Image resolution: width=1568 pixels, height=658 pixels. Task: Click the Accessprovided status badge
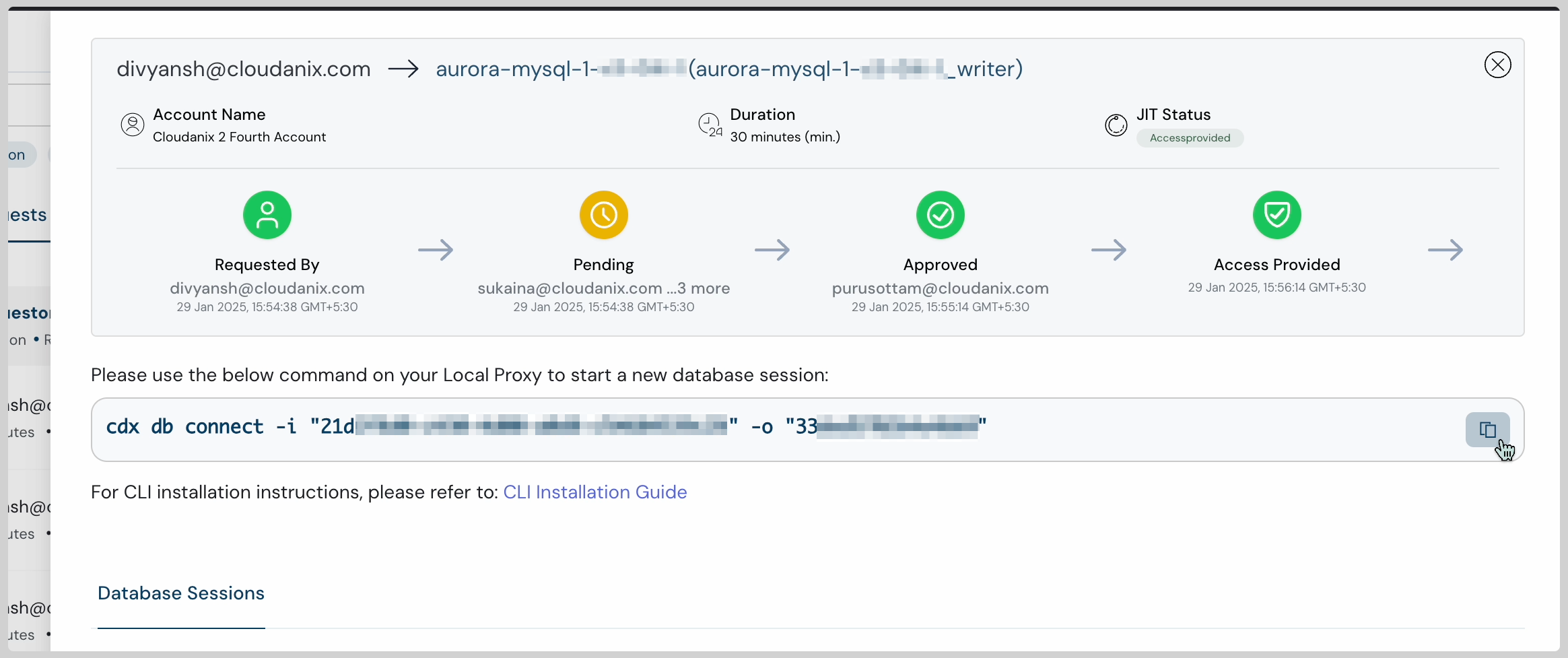[1189, 137]
